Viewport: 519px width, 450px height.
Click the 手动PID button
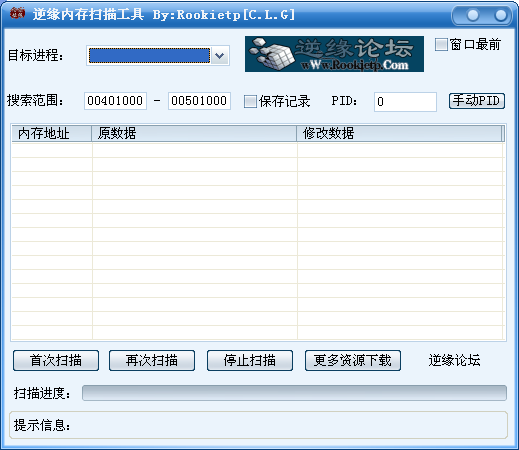click(x=477, y=101)
